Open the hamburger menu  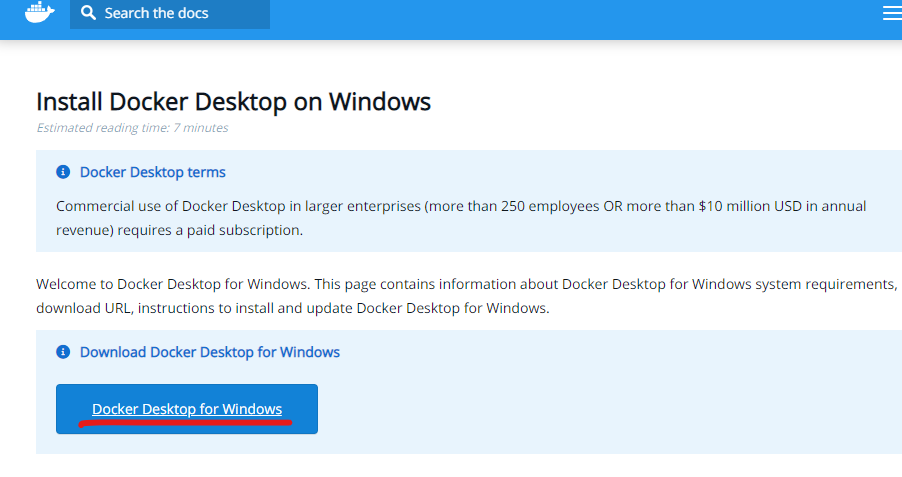pos(892,13)
